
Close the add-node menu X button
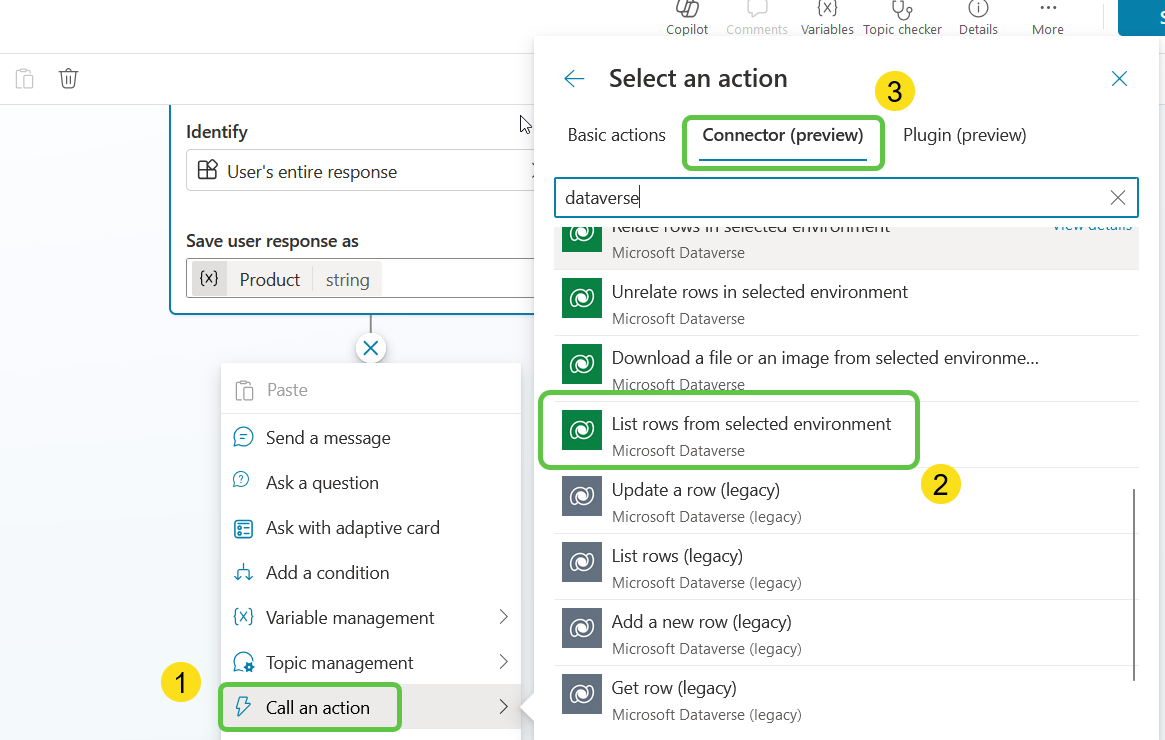coord(371,348)
